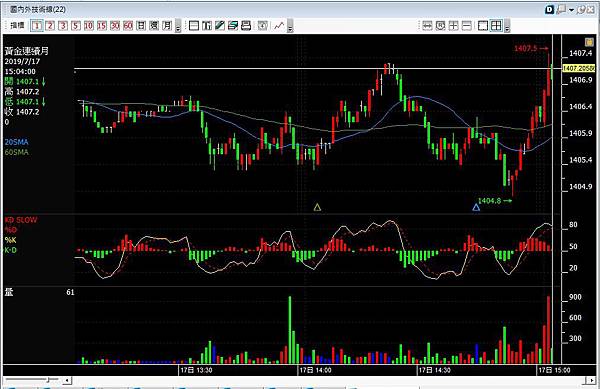The image size is (600, 389).
Task: Switch to daily (日) chart period
Action: 141,26
